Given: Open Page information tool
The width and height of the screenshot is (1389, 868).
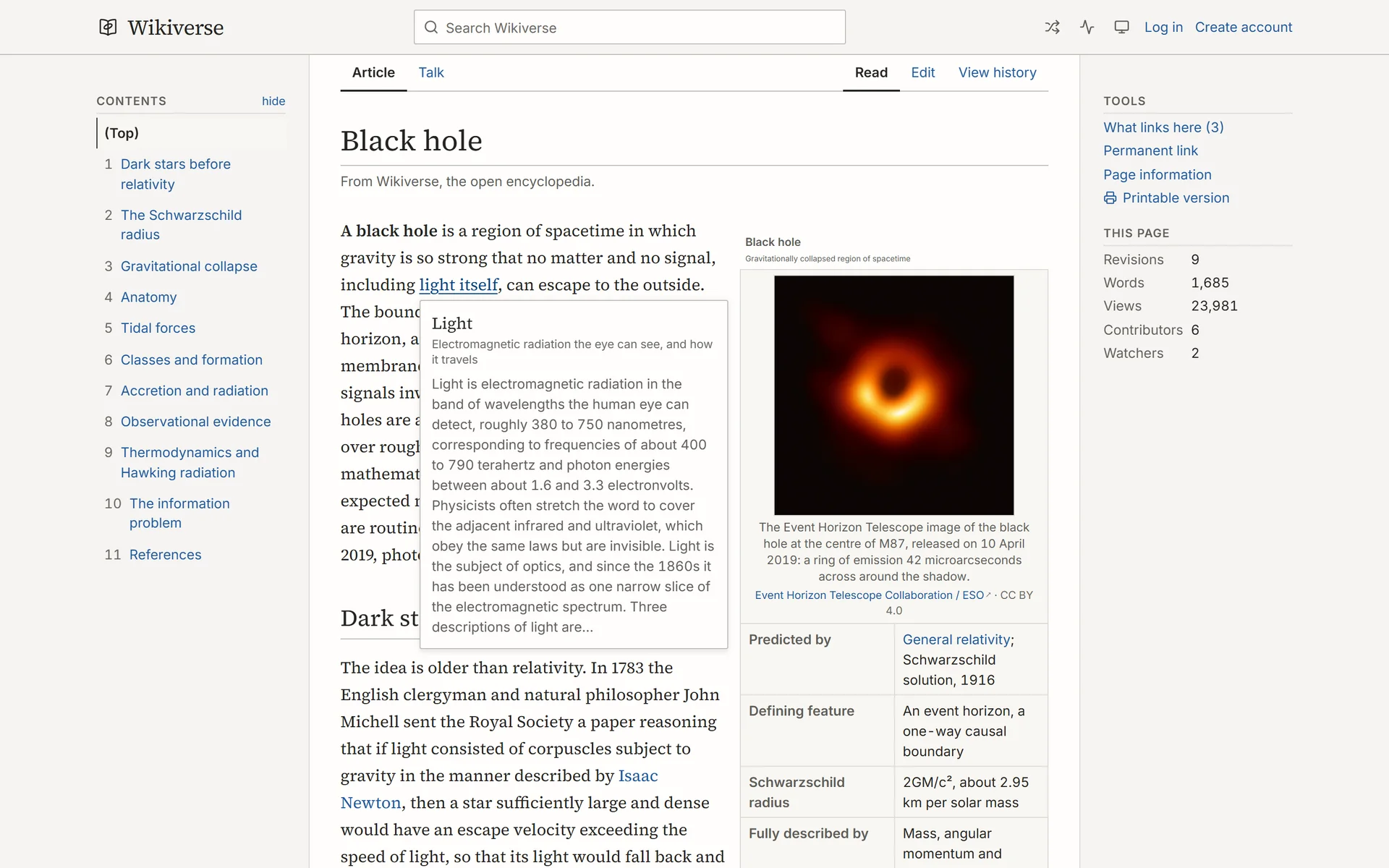Looking at the screenshot, I should [x=1157, y=174].
